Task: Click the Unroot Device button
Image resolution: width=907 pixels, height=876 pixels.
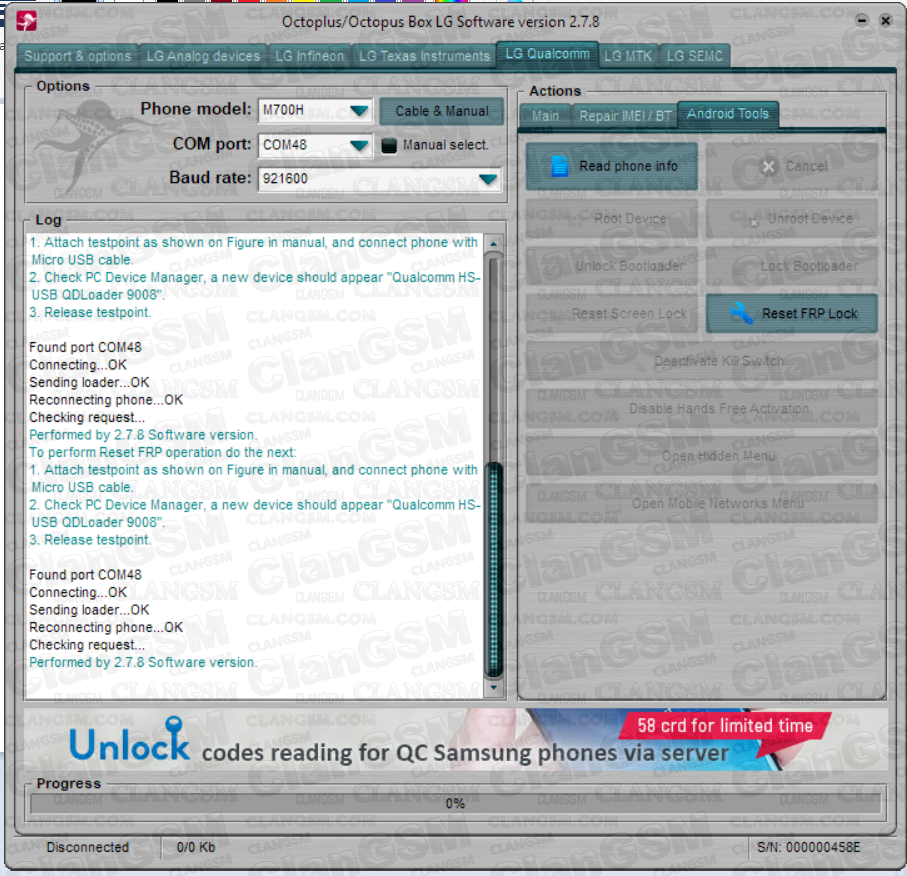Action: (x=792, y=219)
